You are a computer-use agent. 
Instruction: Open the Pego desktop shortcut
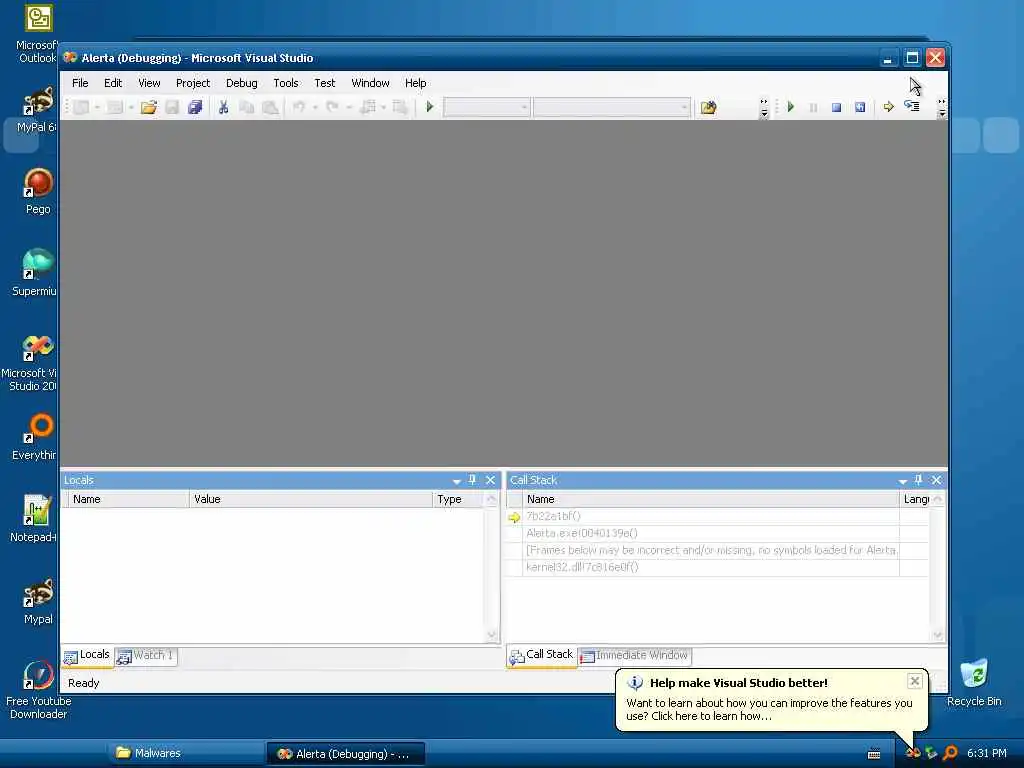(38, 191)
